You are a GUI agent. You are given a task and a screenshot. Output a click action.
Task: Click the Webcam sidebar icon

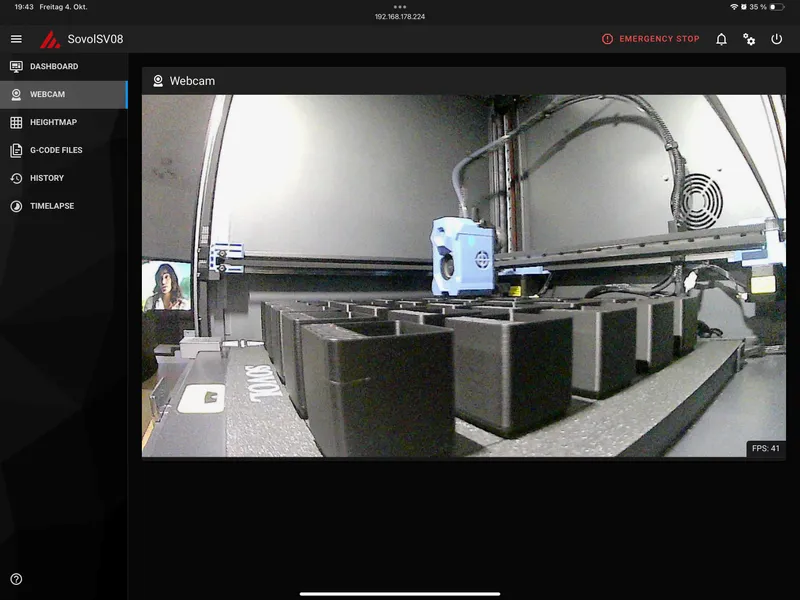pyautogui.click(x=16, y=94)
